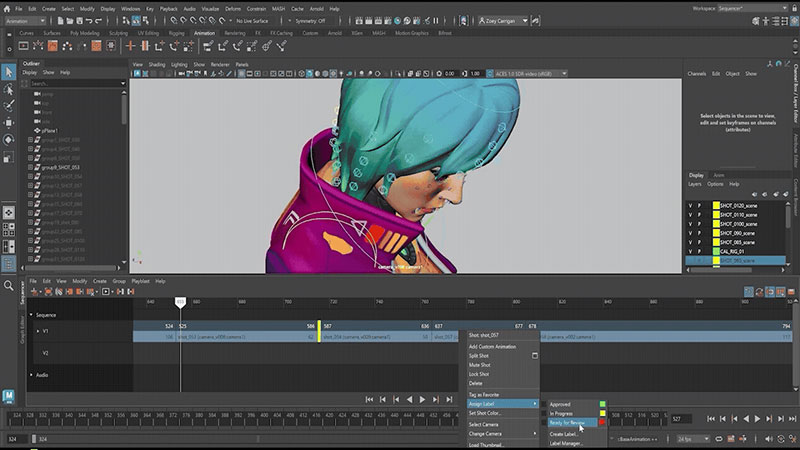Go to start of playback range

point(711,419)
